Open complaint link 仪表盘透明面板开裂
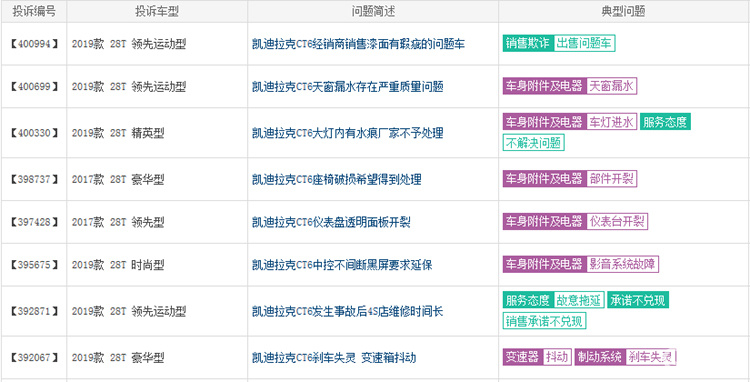The width and height of the screenshot is (750, 382). tap(331, 222)
